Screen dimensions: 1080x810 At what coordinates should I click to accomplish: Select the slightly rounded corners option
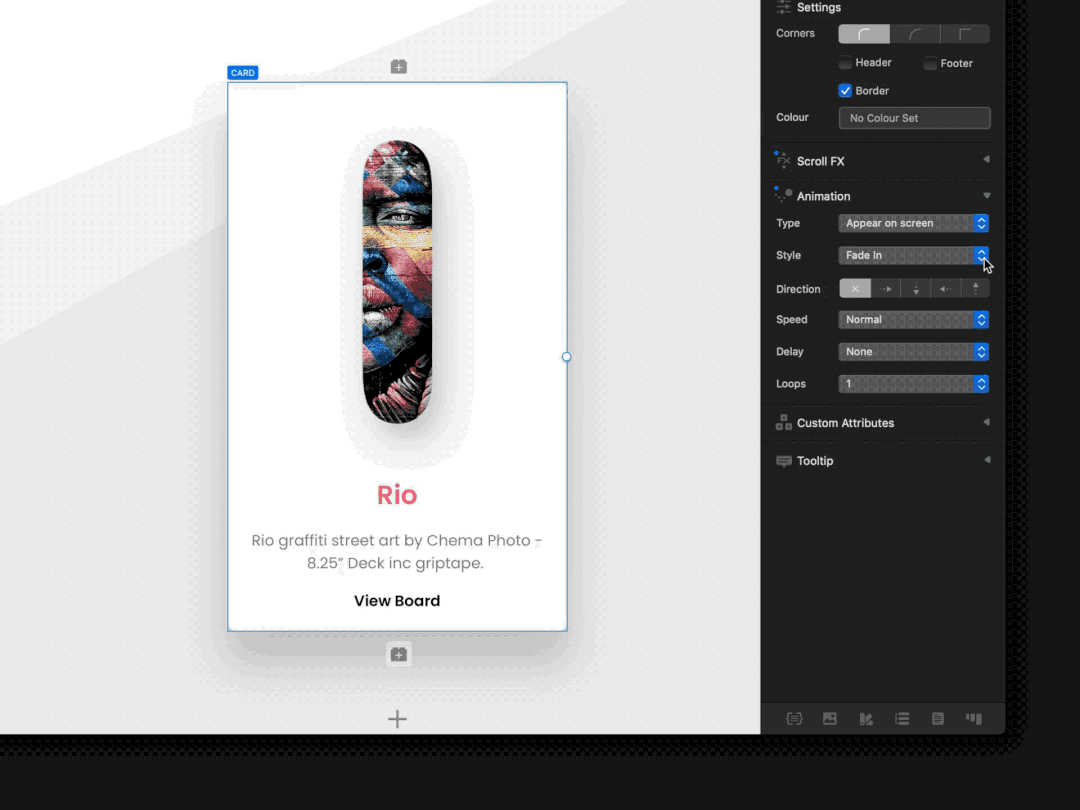tap(864, 34)
